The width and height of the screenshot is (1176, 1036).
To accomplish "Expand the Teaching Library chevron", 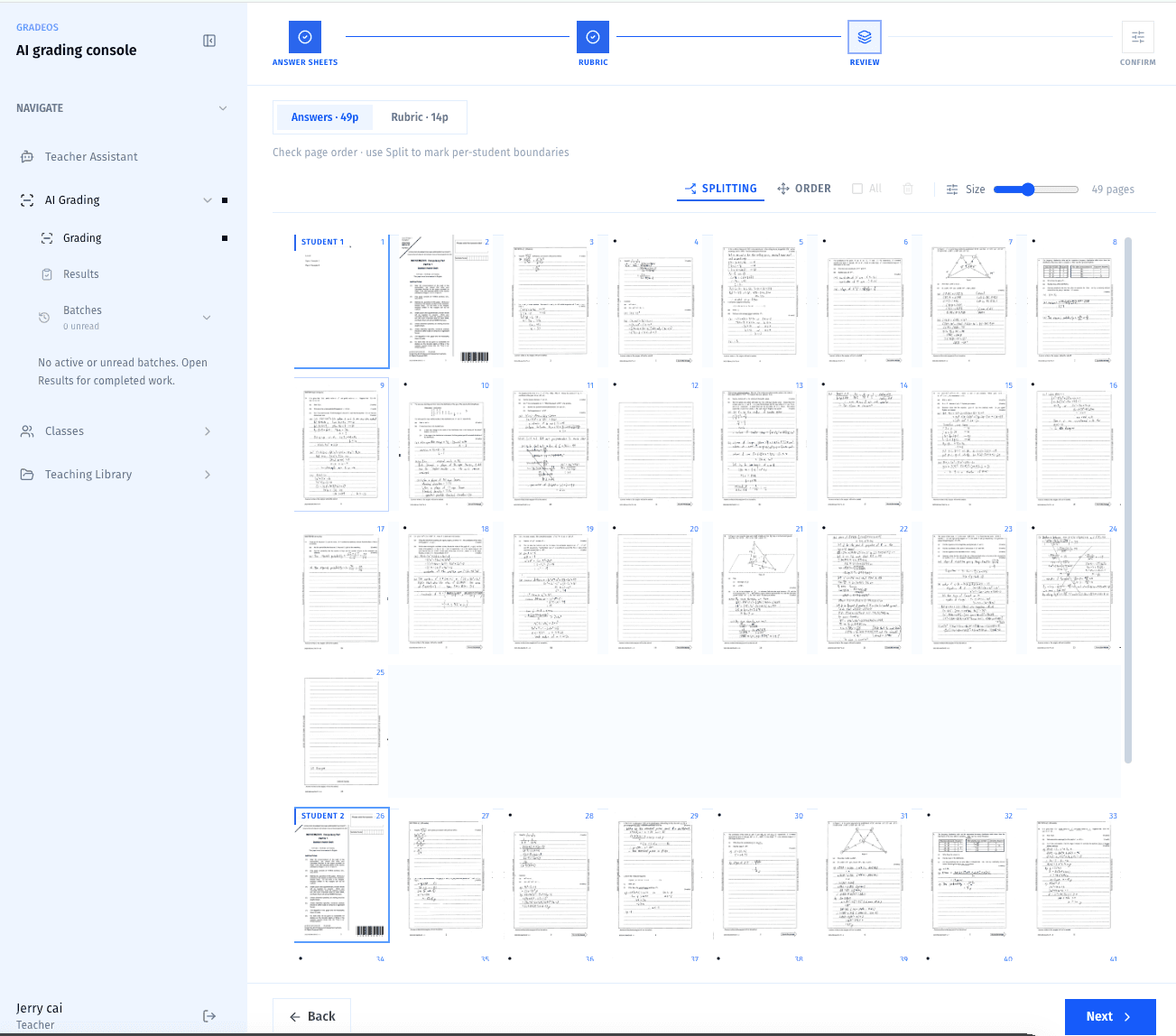I will tap(208, 475).
